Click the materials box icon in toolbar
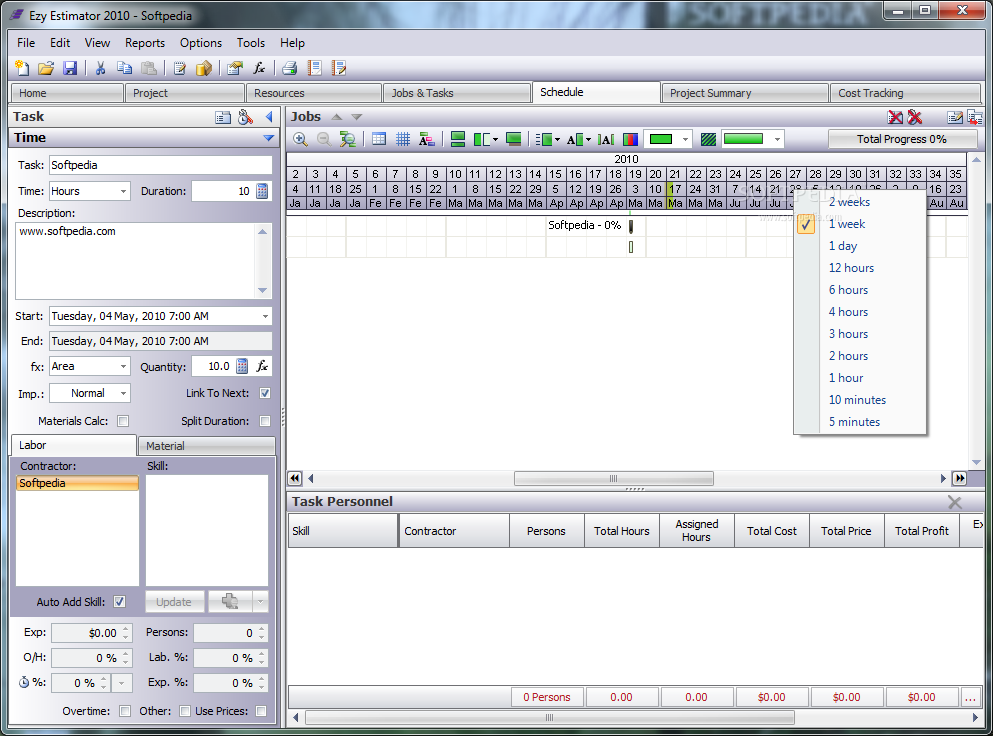The height and width of the screenshot is (736, 993). coord(204,68)
